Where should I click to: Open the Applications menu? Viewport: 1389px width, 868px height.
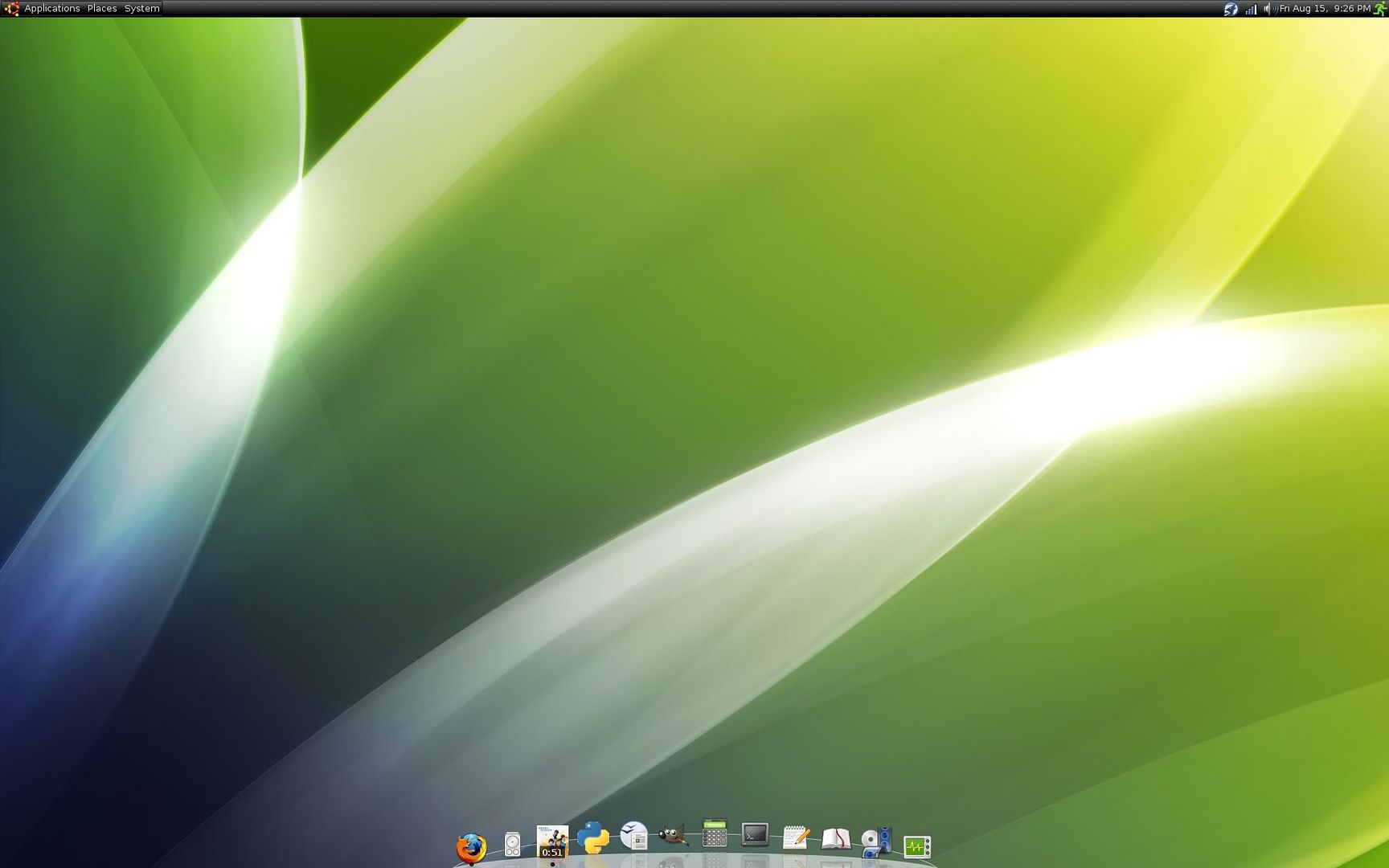tap(52, 8)
